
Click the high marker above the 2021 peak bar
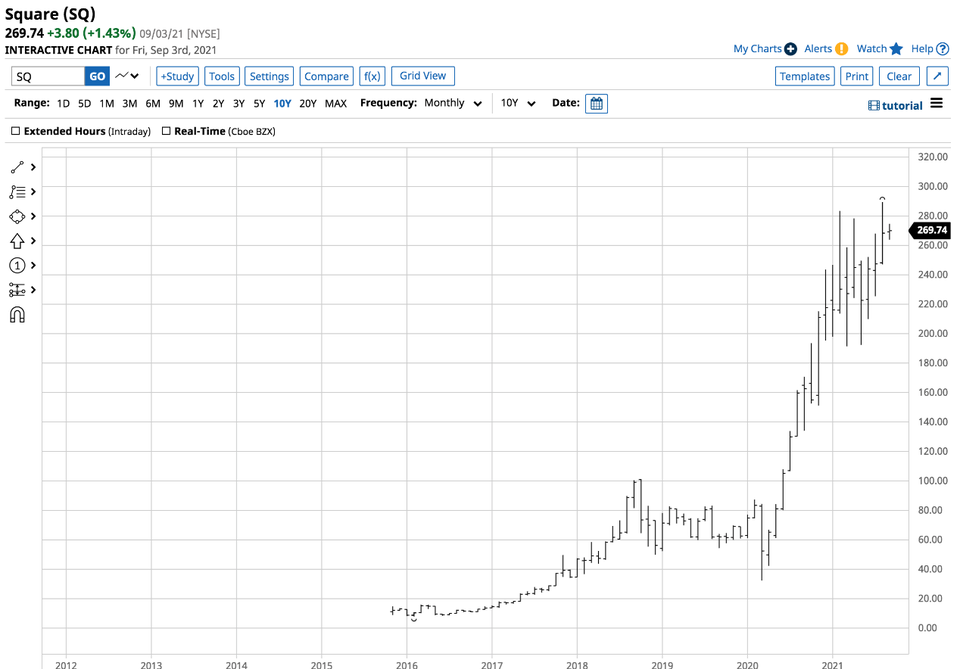tap(882, 198)
